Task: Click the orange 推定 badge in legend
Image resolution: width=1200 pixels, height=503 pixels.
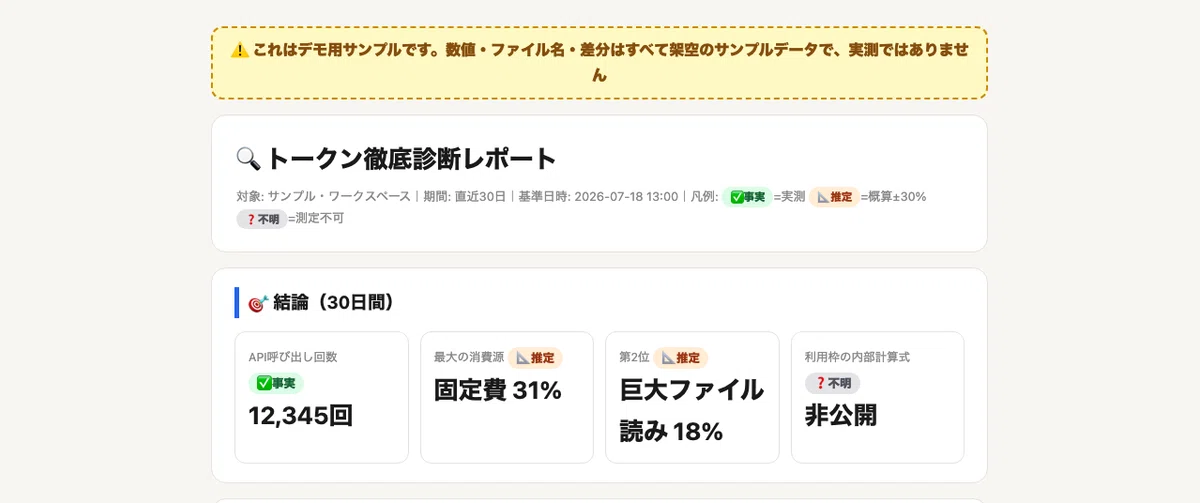Action: pyautogui.click(x=834, y=197)
